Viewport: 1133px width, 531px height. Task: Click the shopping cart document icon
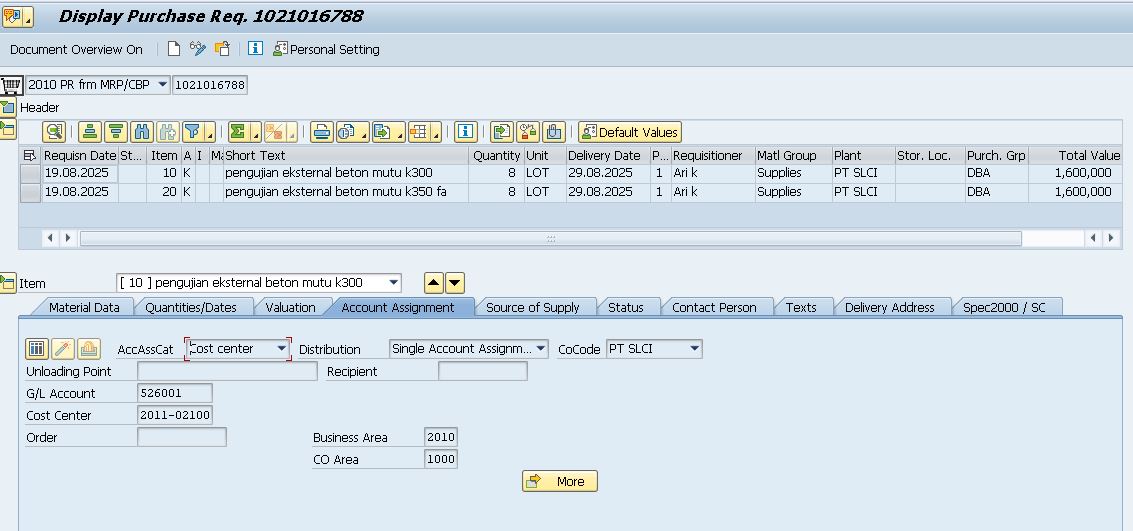pos(11,85)
